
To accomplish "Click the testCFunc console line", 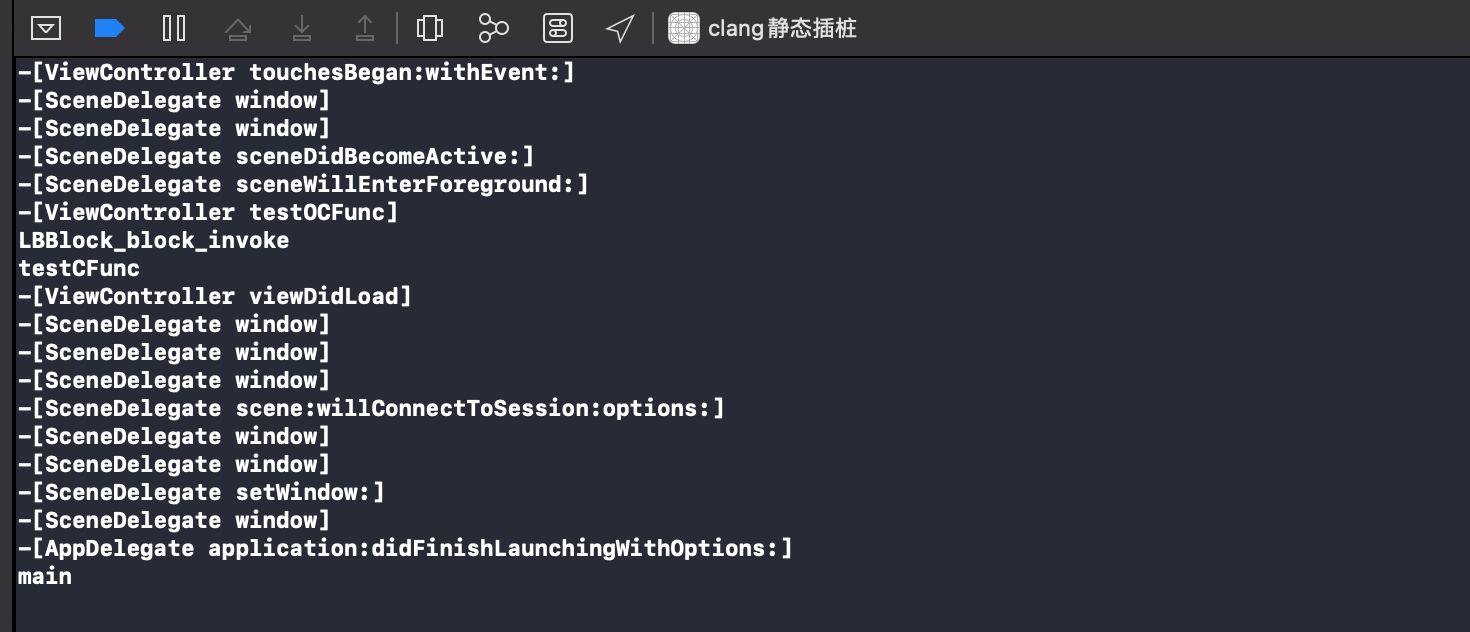I will pyautogui.click(x=79, y=268).
